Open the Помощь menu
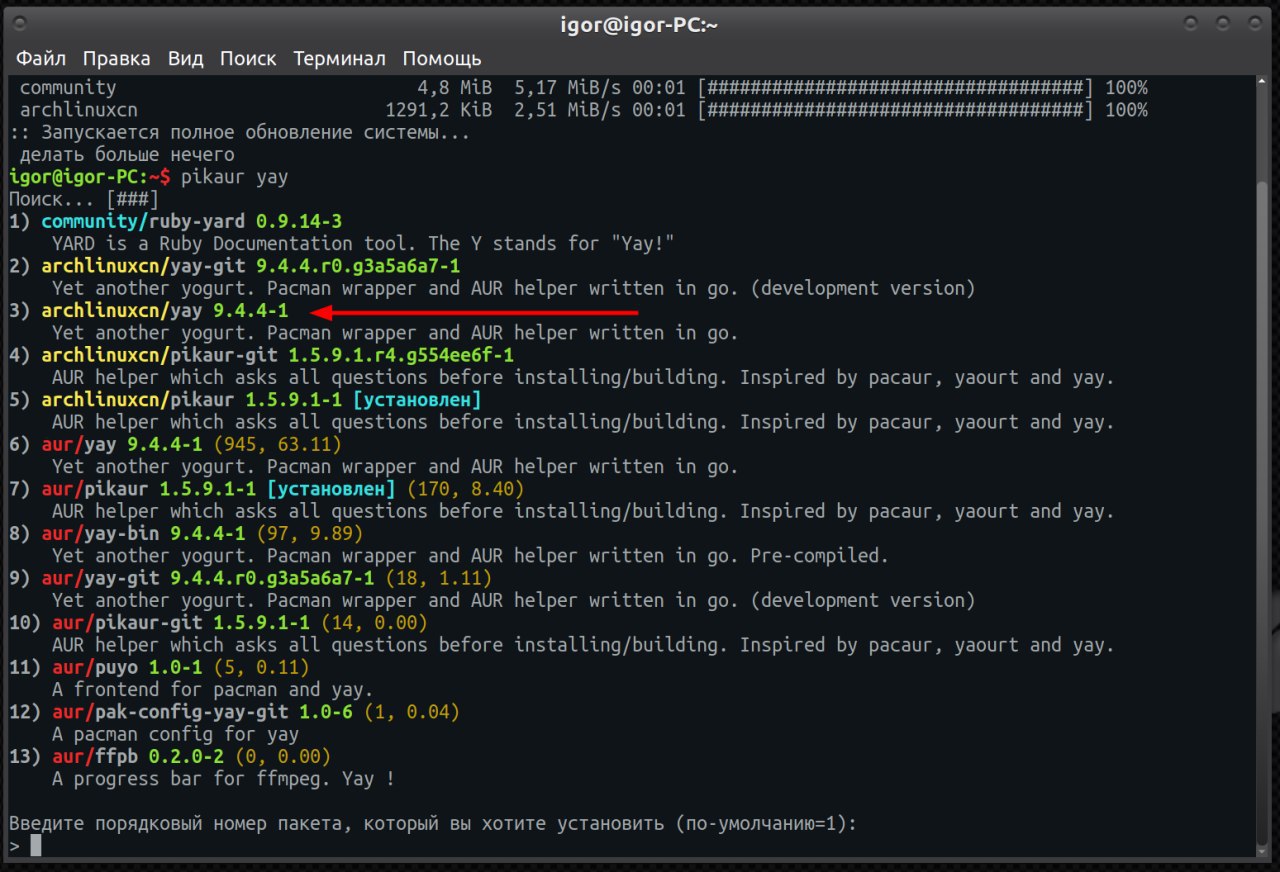 (x=442, y=58)
